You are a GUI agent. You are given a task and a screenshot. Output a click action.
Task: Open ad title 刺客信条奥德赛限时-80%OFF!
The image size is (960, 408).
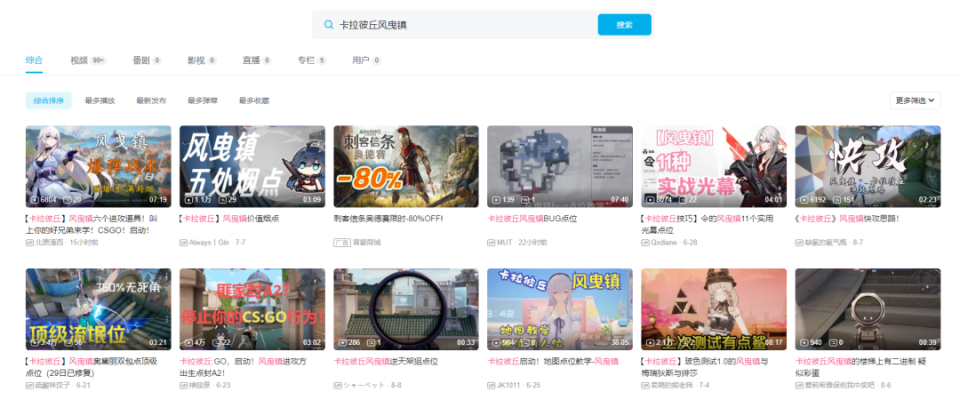click(x=388, y=219)
